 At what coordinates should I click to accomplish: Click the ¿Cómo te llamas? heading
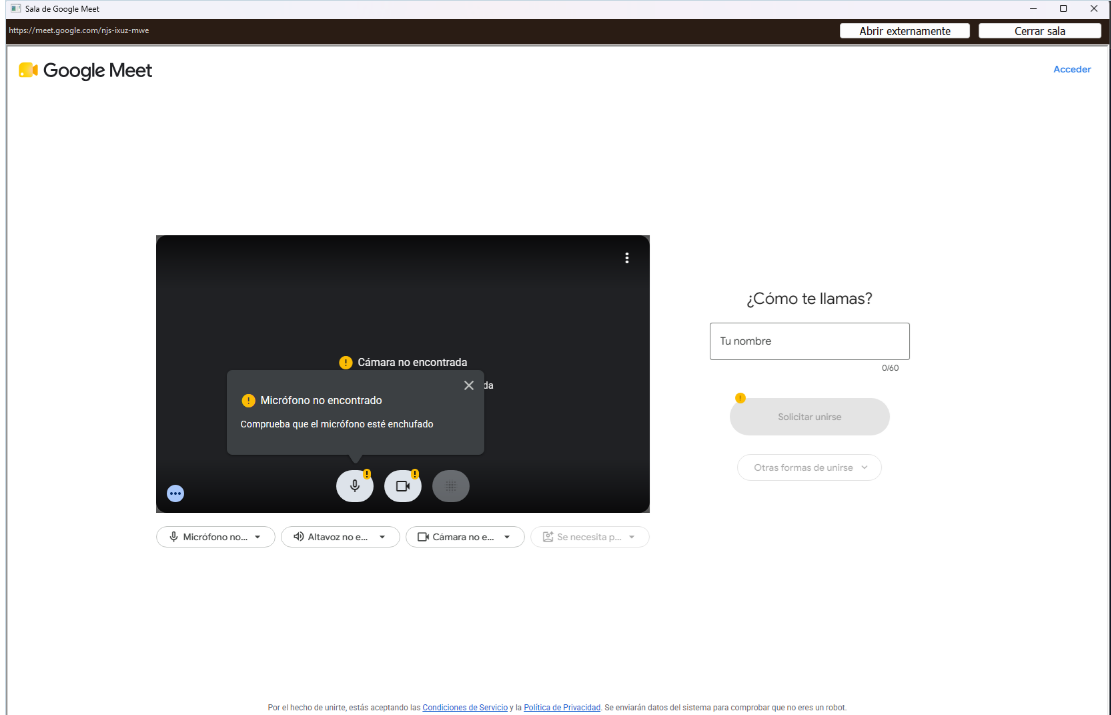click(x=809, y=298)
